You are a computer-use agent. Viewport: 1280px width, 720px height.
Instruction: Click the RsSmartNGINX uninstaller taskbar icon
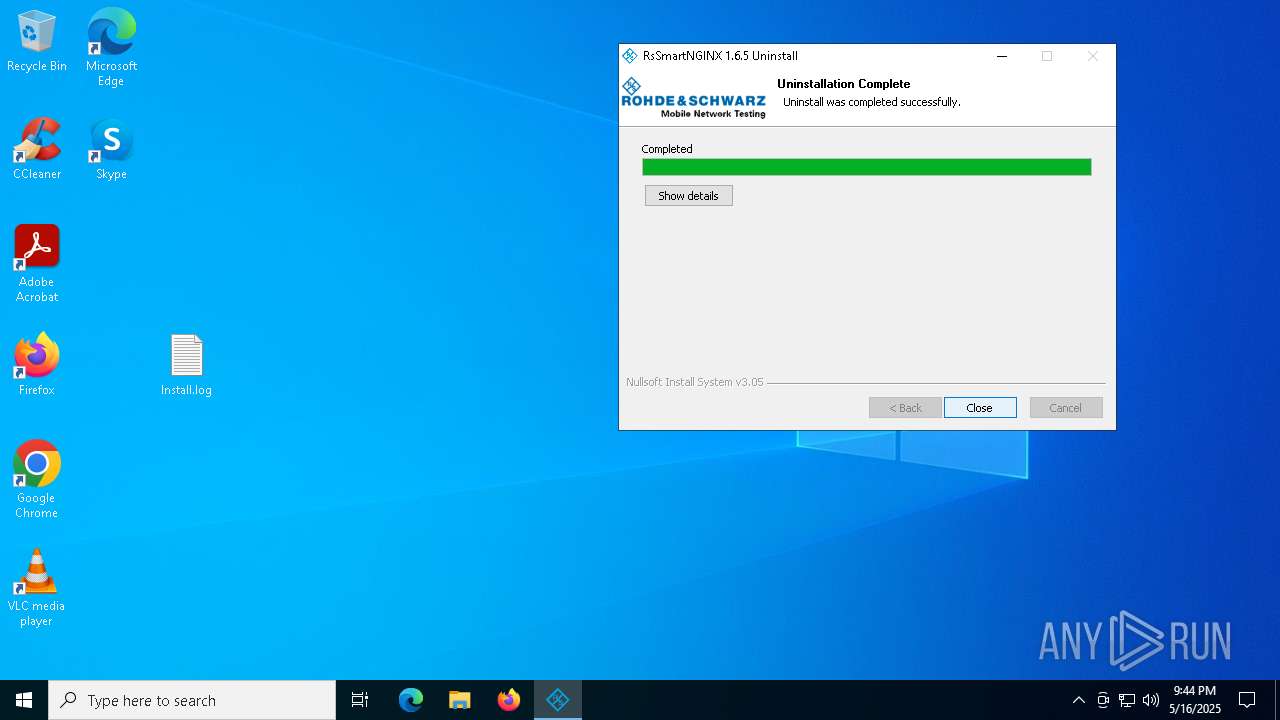click(558, 700)
